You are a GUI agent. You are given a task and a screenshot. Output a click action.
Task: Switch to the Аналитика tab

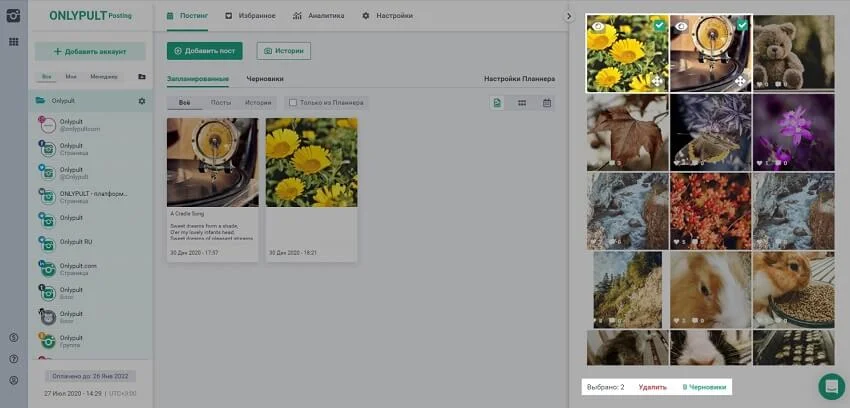click(319, 16)
